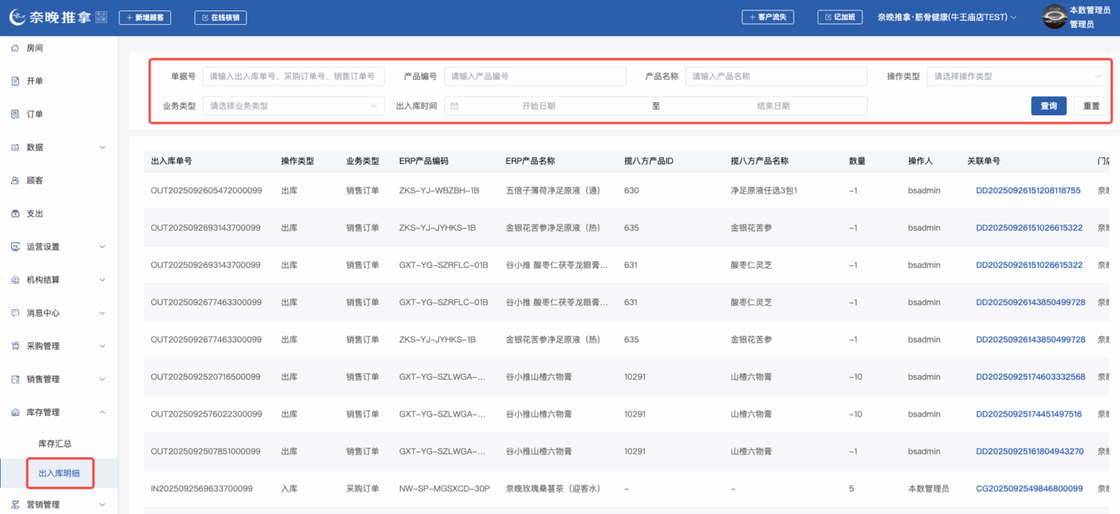The width and height of the screenshot is (1120, 514).
Task: Click the 重置 button
Action: (1091, 106)
